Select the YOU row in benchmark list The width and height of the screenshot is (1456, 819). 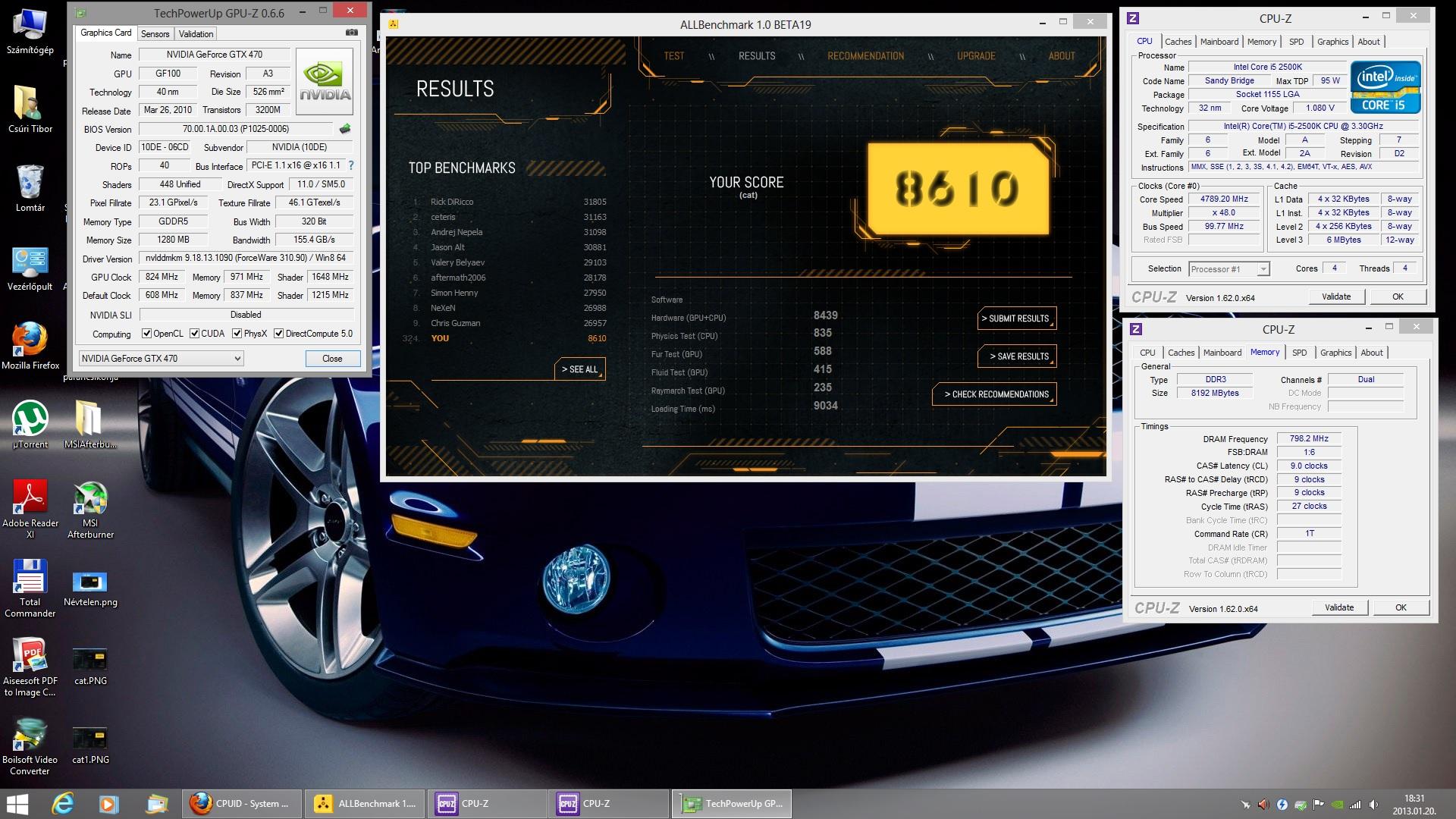[x=505, y=338]
